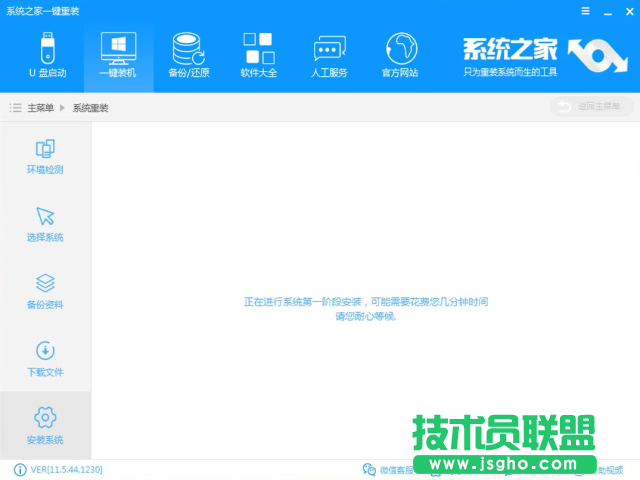Click the 选择系统 select system step
The height and width of the screenshot is (480, 640).
pyautogui.click(x=45, y=224)
